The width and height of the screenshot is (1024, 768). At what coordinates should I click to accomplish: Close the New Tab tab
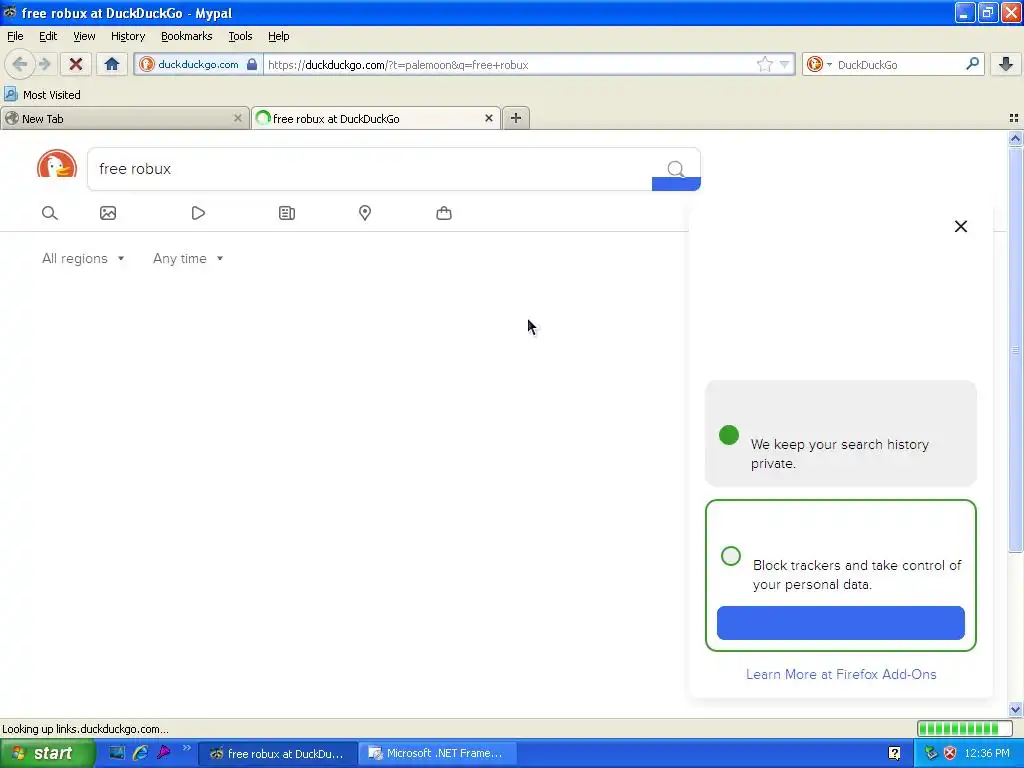pos(238,118)
